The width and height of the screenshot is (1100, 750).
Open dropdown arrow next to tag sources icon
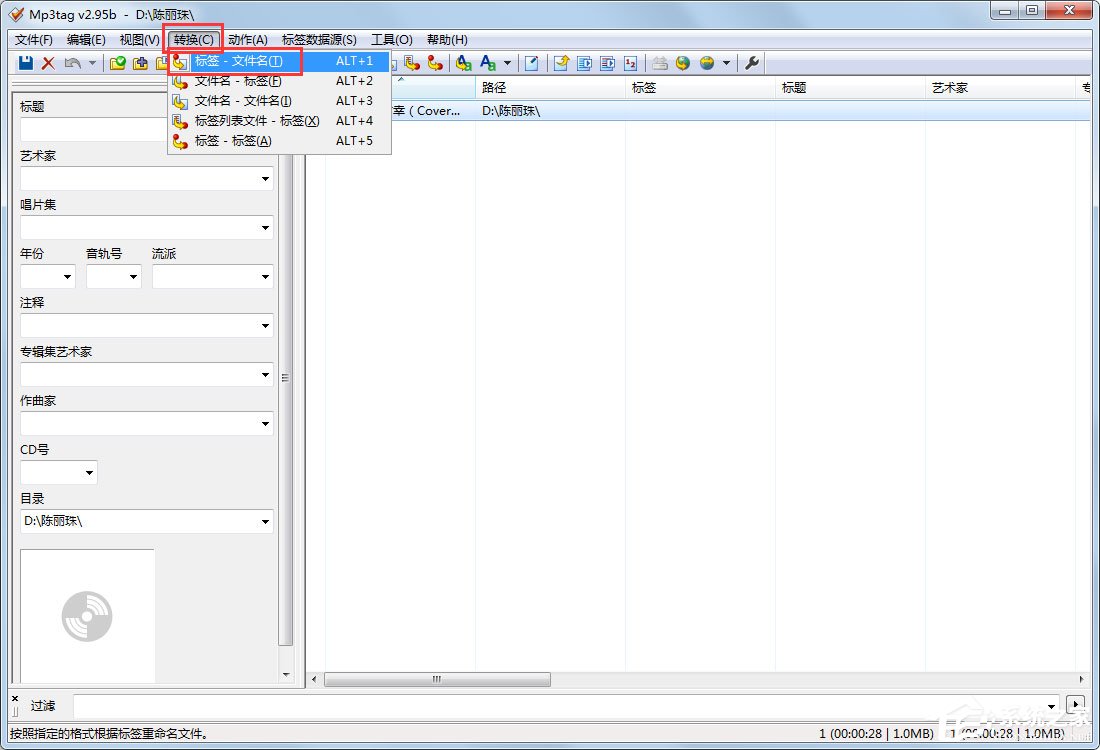pyautogui.click(x=726, y=63)
